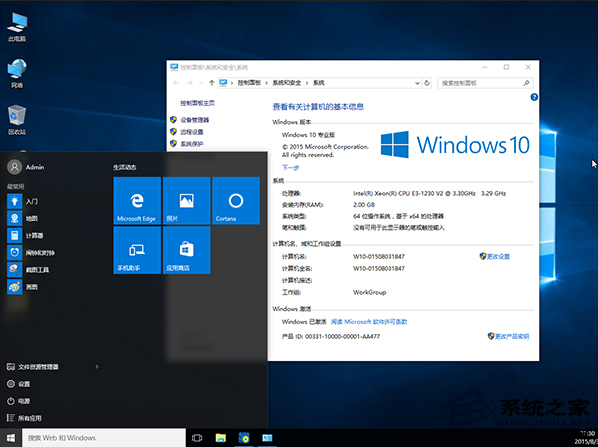The image size is (598, 447).
Task: Click the Windows Start button
Action: 11,438
